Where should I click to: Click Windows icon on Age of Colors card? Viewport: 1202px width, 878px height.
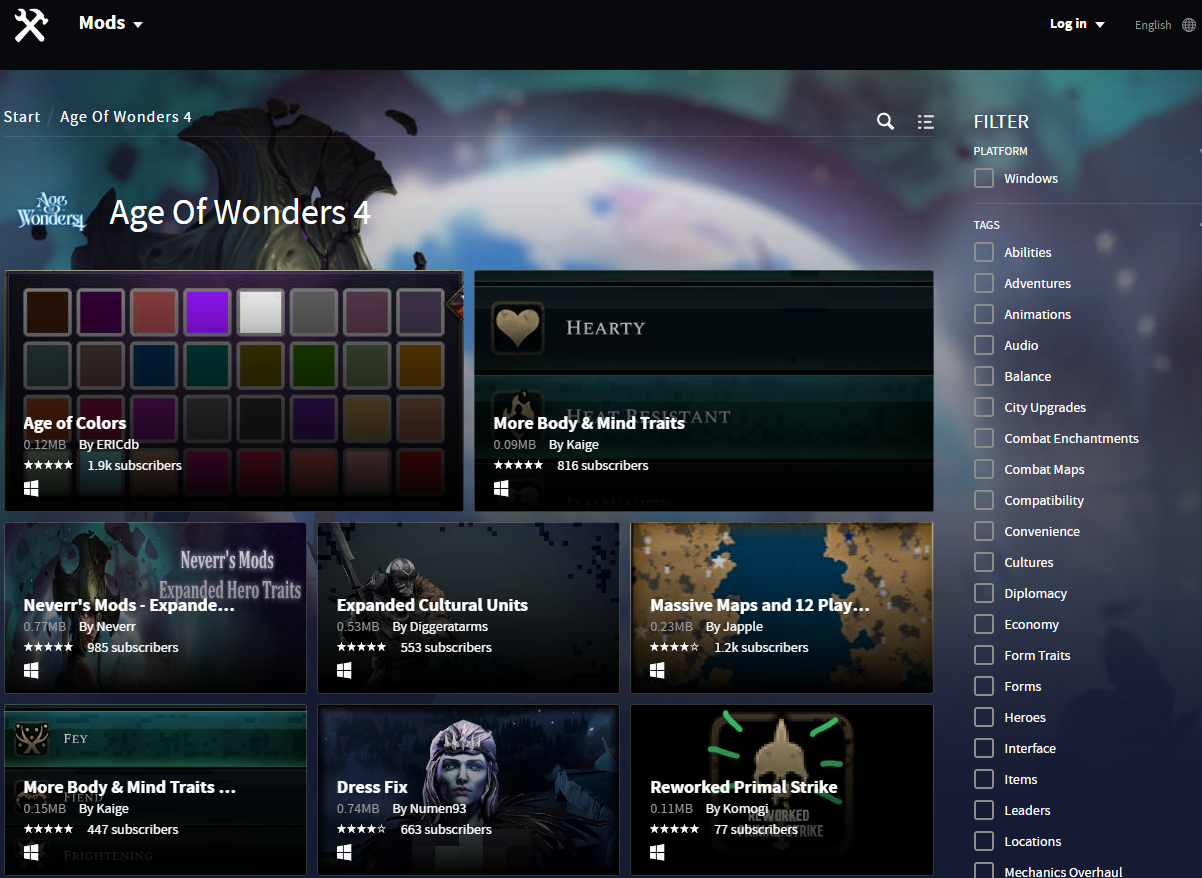[x=31, y=488]
